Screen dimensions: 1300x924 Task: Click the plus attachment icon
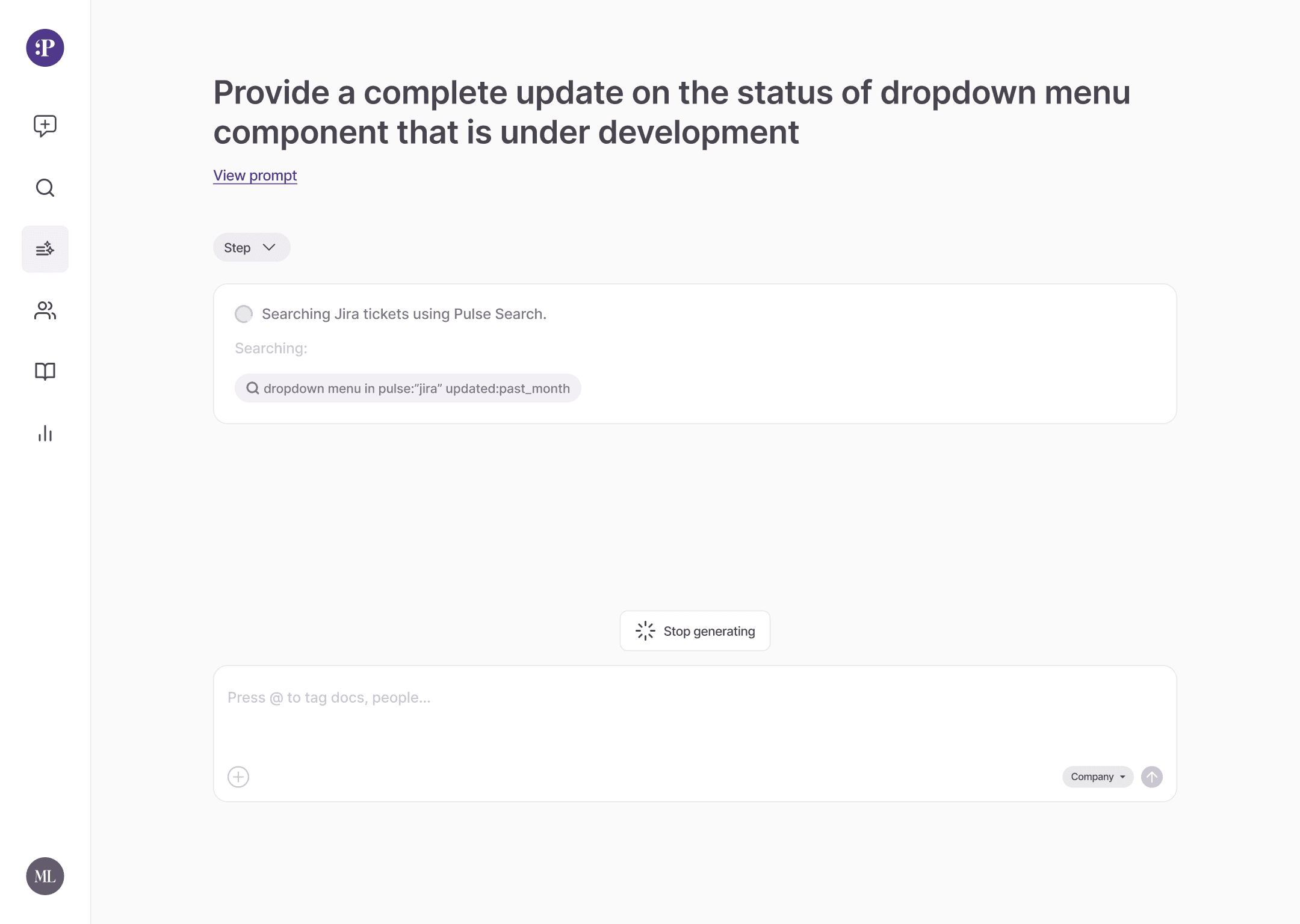(238, 777)
